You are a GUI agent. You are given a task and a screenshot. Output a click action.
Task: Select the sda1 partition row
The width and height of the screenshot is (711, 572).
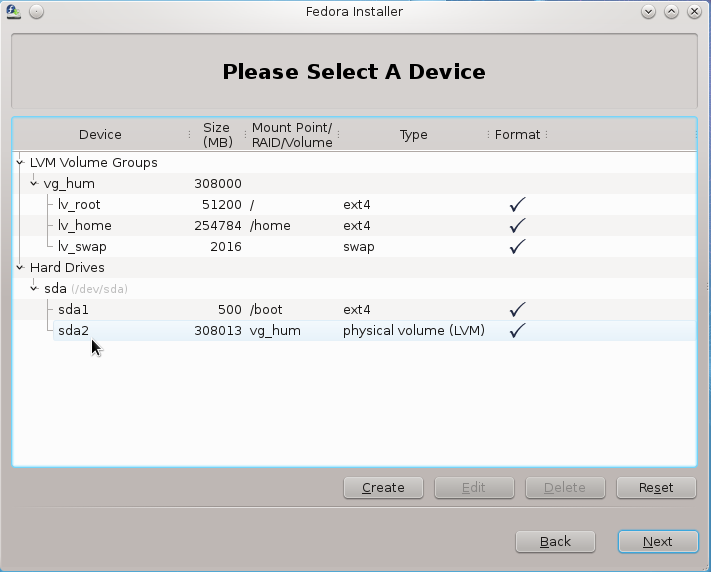[355, 309]
